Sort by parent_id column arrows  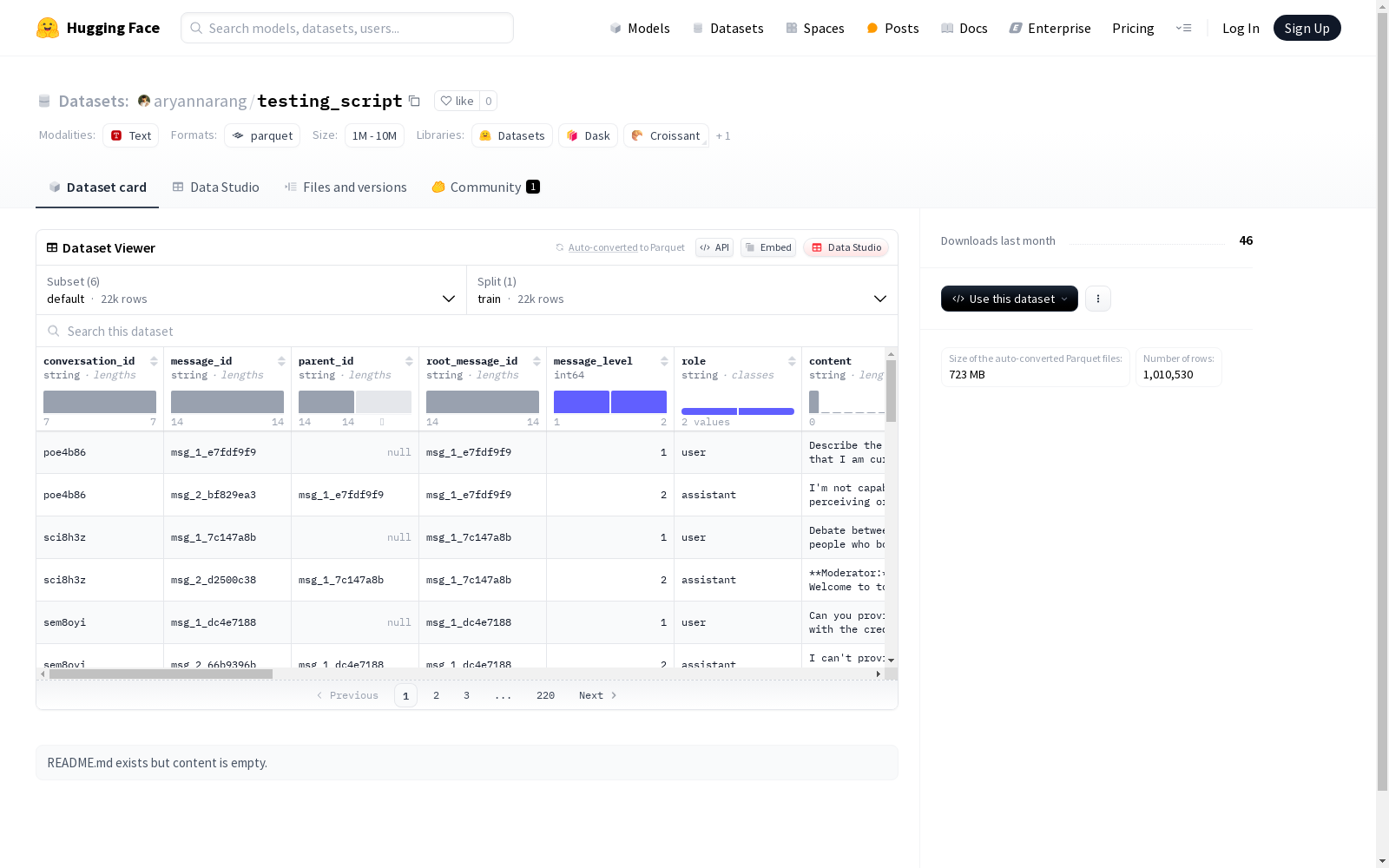tap(409, 361)
